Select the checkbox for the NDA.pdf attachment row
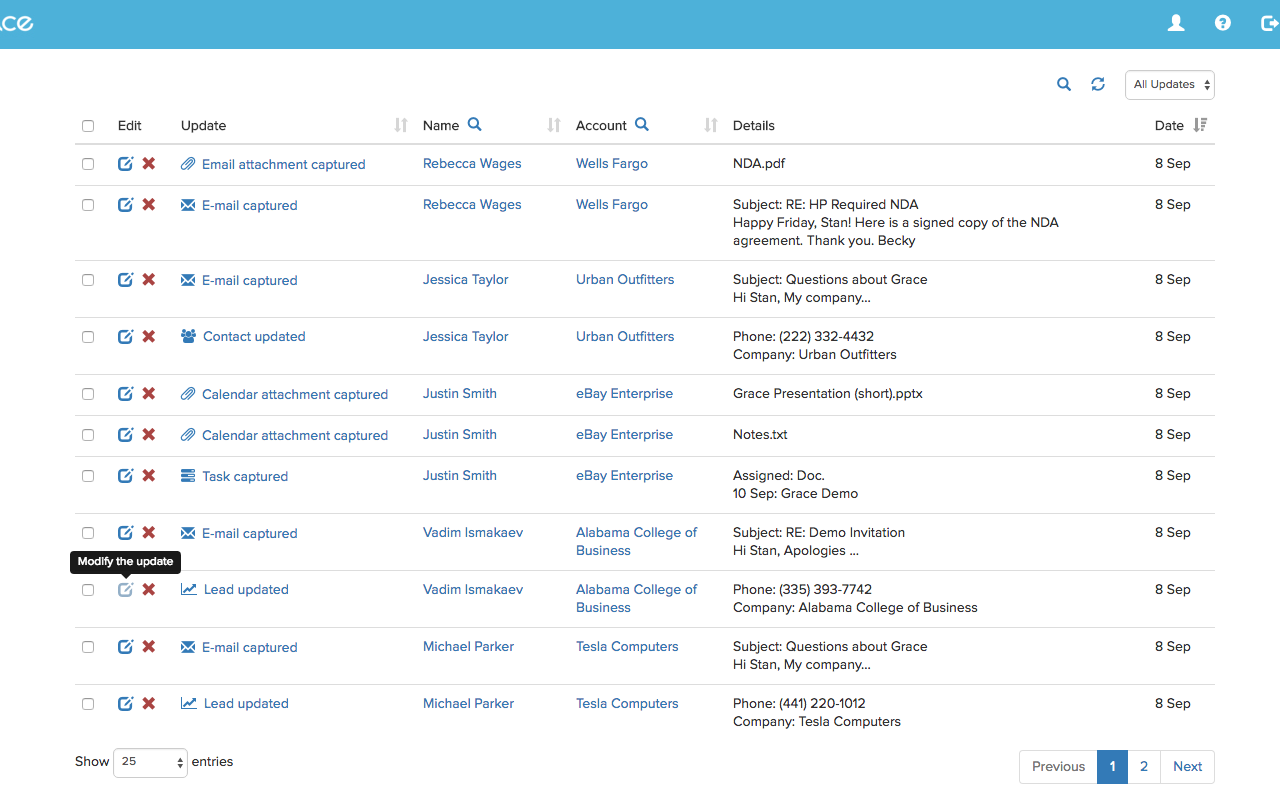 pos(88,164)
